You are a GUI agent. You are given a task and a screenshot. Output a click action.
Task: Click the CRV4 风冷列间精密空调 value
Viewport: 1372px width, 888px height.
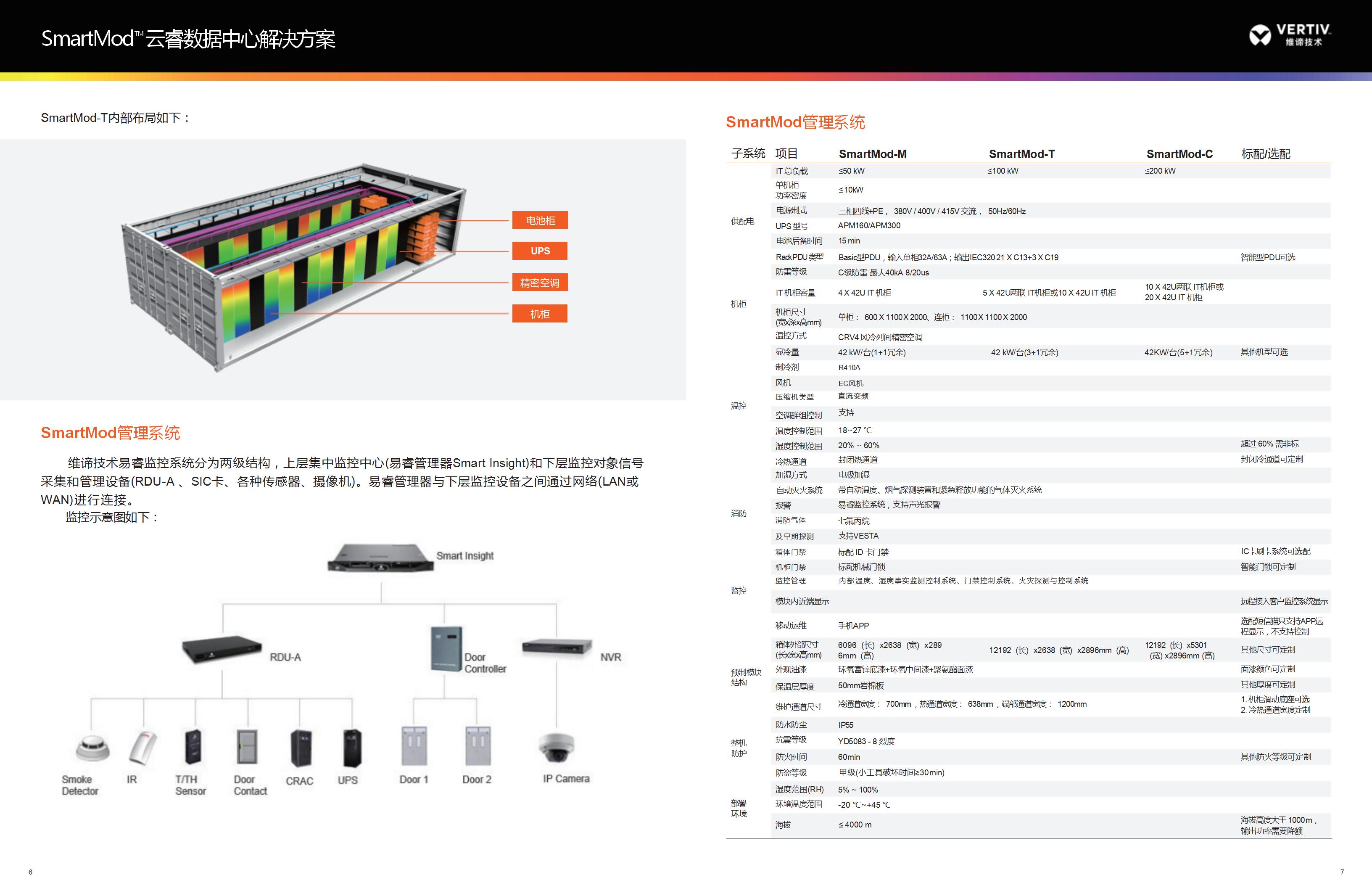(880, 337)
